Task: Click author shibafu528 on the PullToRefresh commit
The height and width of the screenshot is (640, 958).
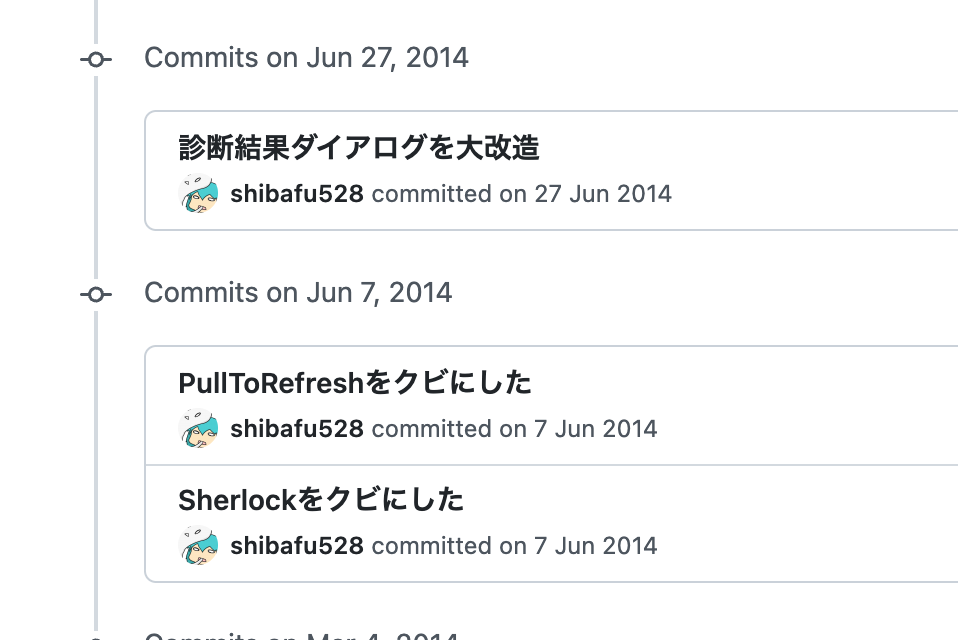Action: [296, 429]
